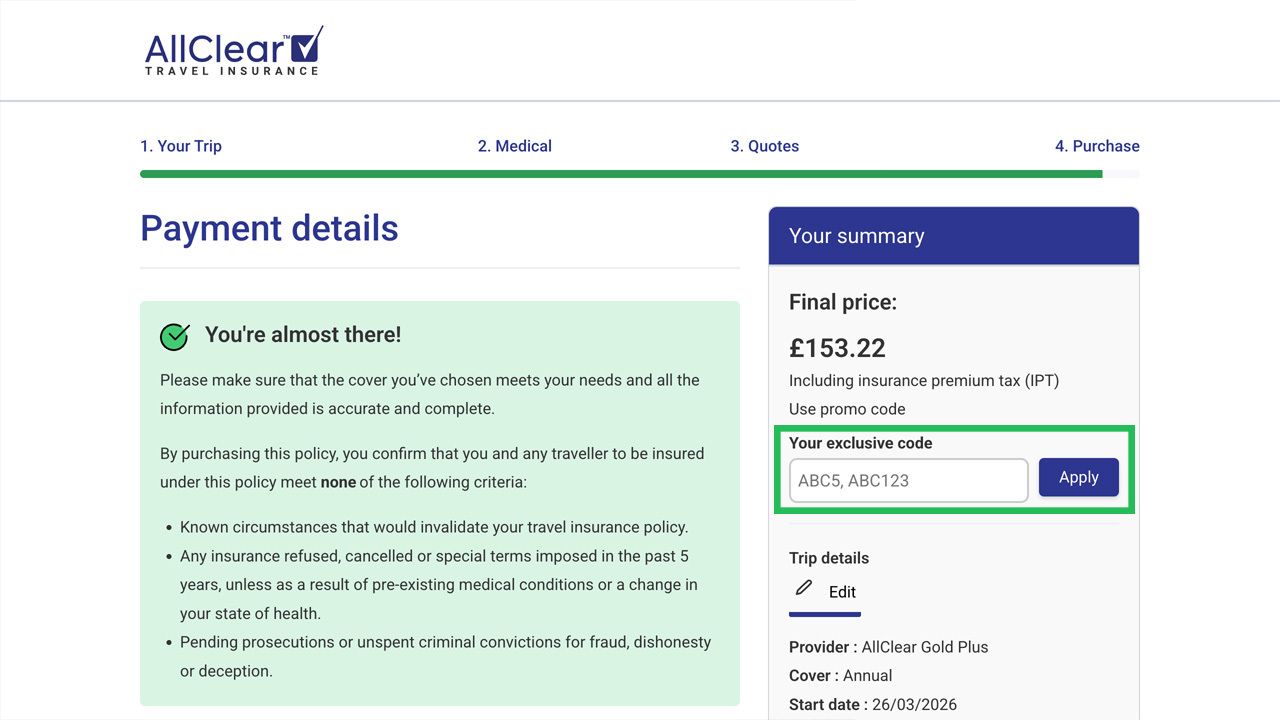
Task: Click the Payment details heading
Action: tap(269, 228)
